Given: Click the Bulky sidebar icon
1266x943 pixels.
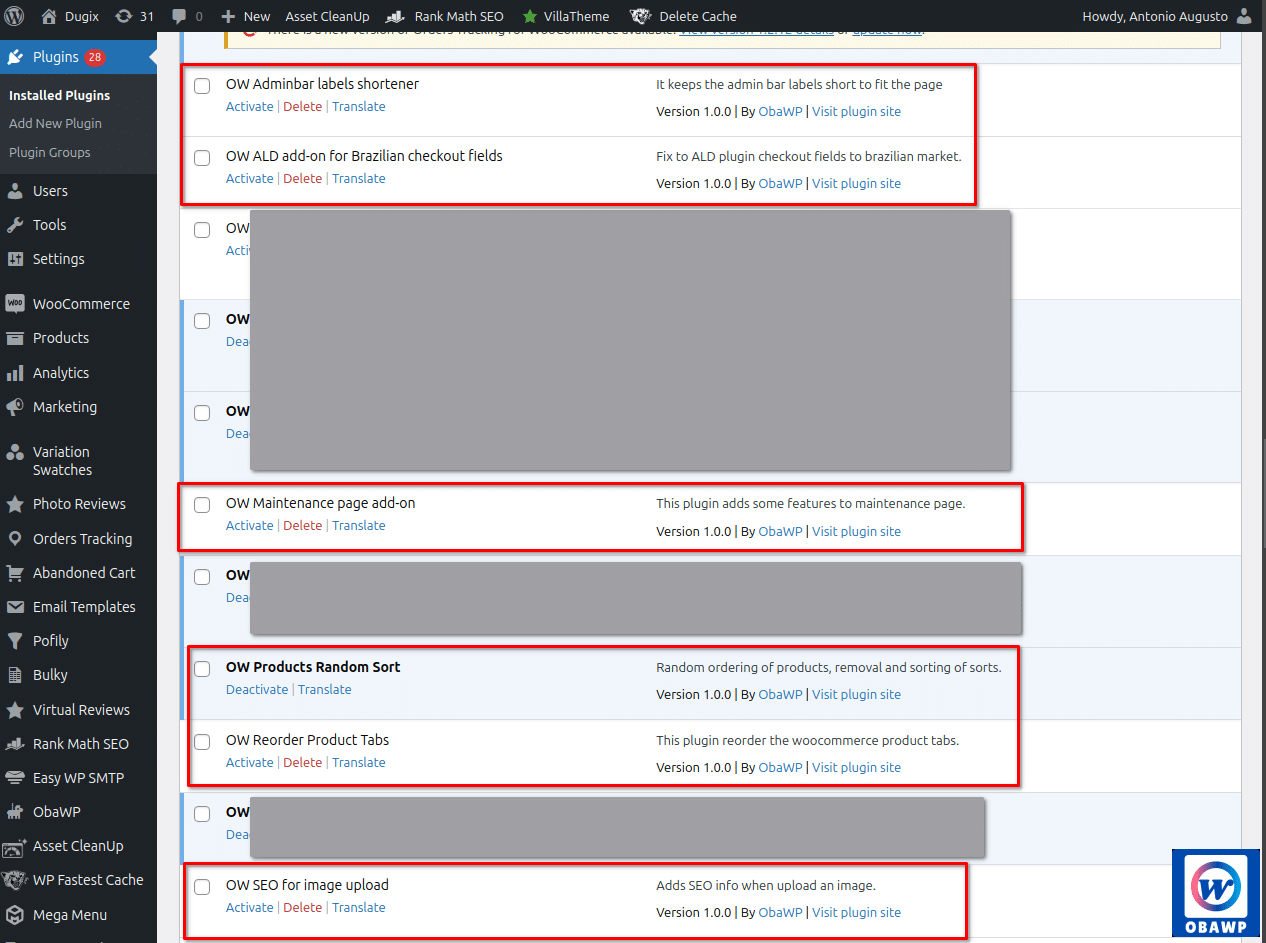Looking at the screenshot, I should tap(15, 675).
